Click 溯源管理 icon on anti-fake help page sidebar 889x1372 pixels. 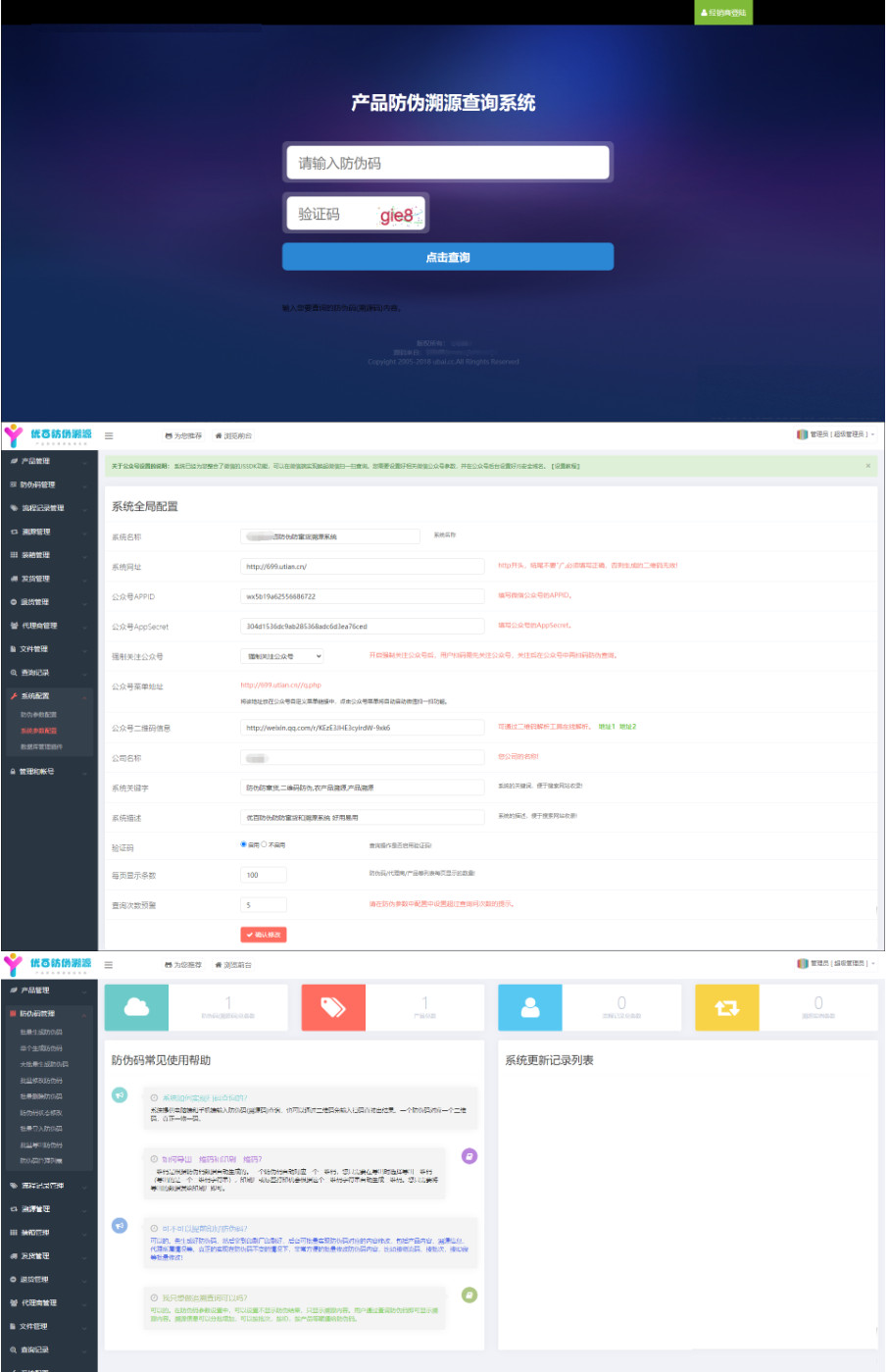14,1209
